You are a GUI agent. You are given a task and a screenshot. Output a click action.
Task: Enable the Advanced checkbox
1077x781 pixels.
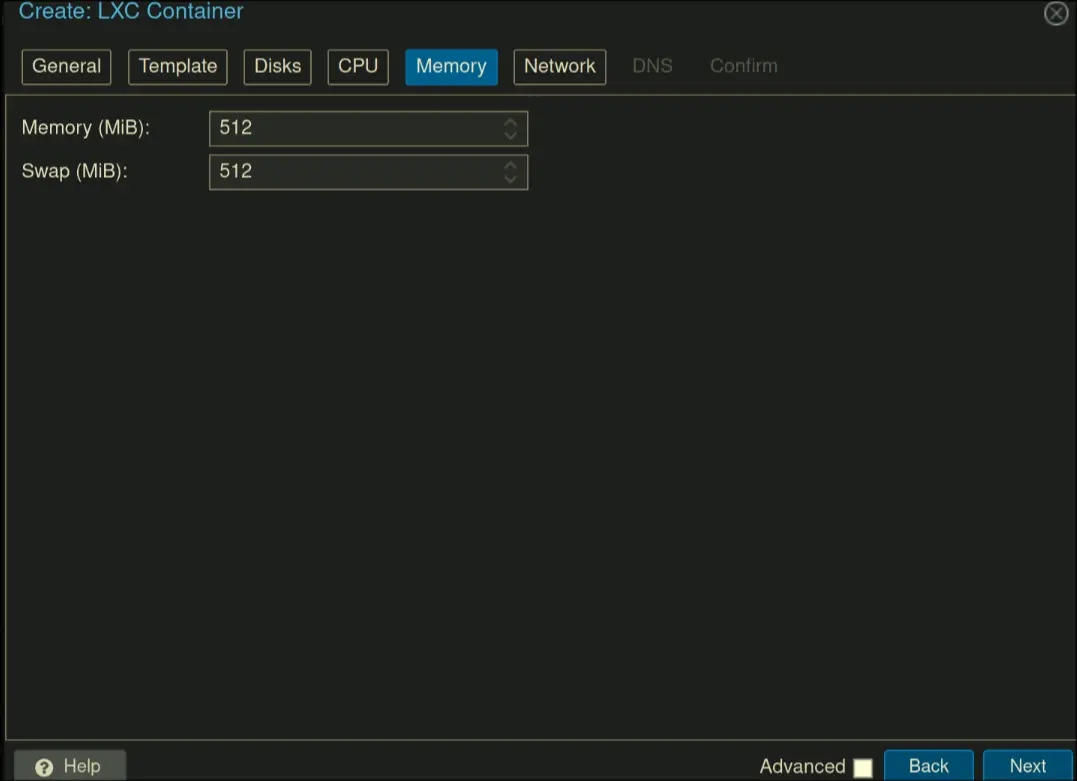(862, 767)
